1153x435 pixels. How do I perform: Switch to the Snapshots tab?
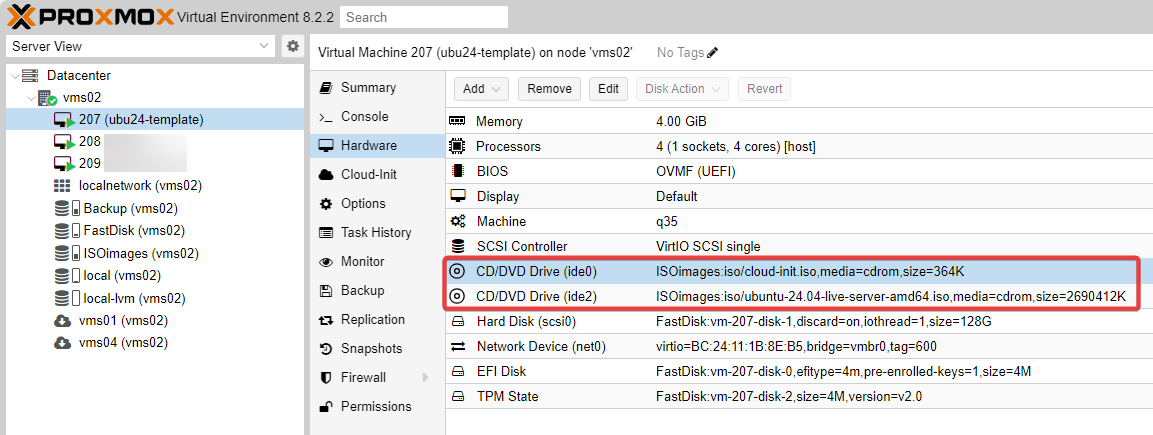click(370, 349)
